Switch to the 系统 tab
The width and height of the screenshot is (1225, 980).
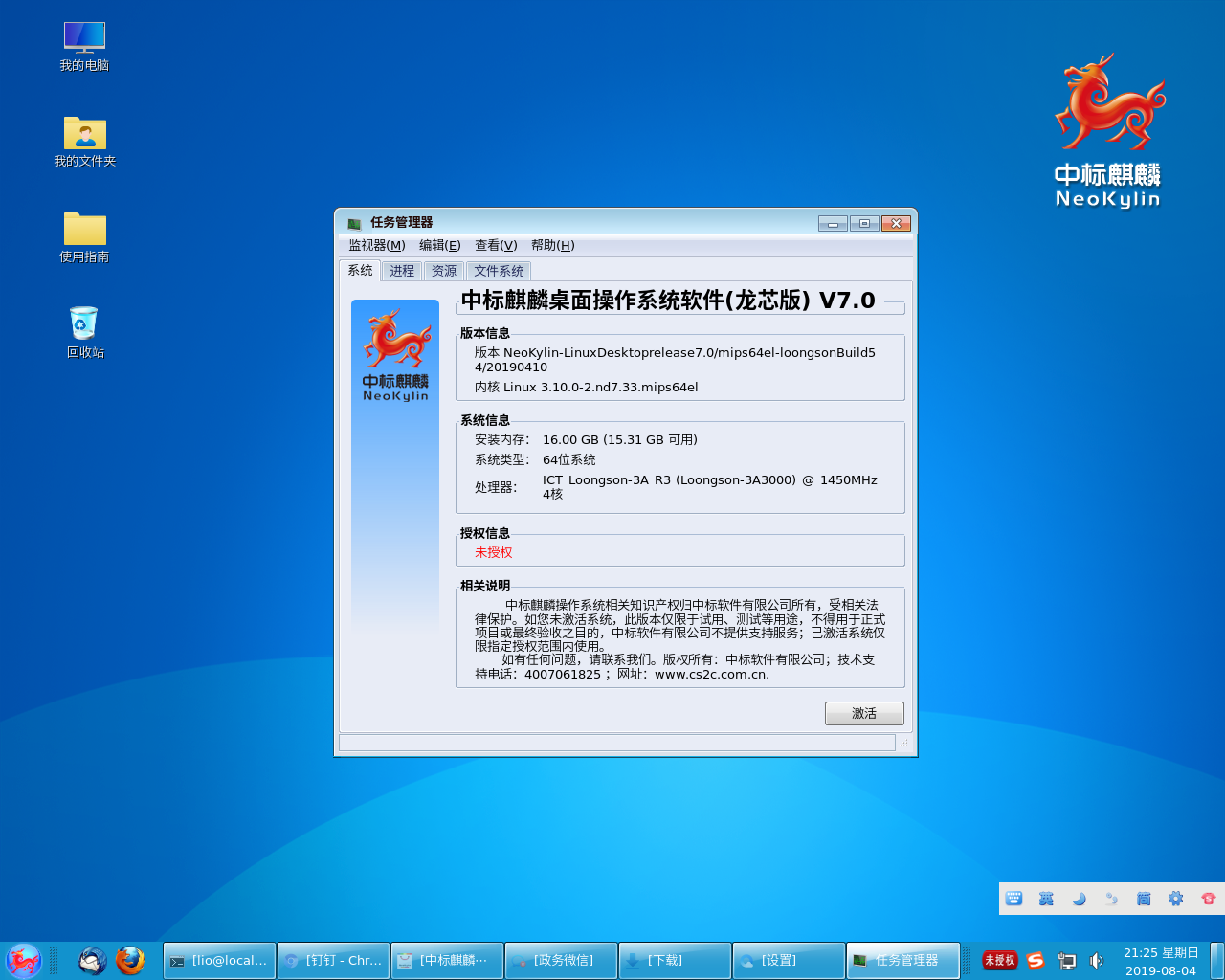tap(361, 270)
